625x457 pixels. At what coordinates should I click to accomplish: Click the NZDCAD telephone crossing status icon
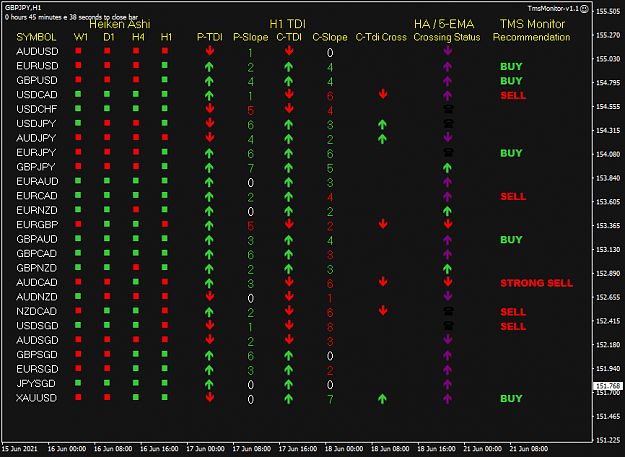click(x=448, y=311)
